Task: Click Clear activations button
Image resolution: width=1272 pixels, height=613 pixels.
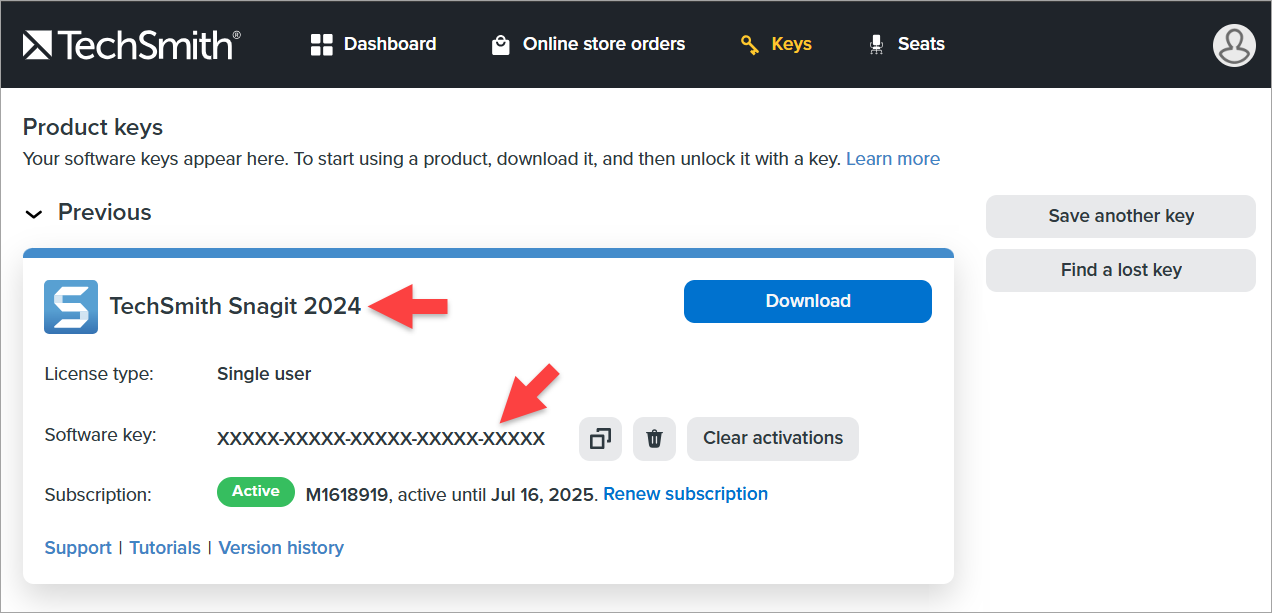Action: 773,439
